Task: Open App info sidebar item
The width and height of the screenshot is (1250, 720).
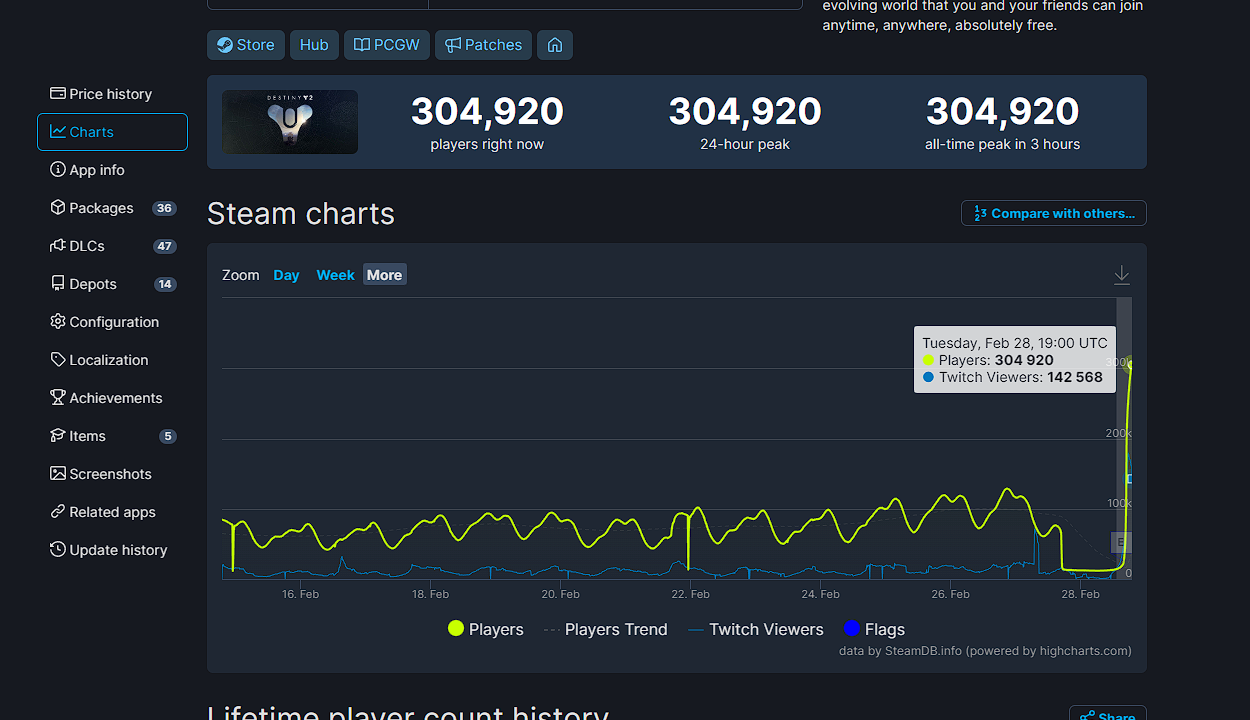Action: tap(97, 170)
